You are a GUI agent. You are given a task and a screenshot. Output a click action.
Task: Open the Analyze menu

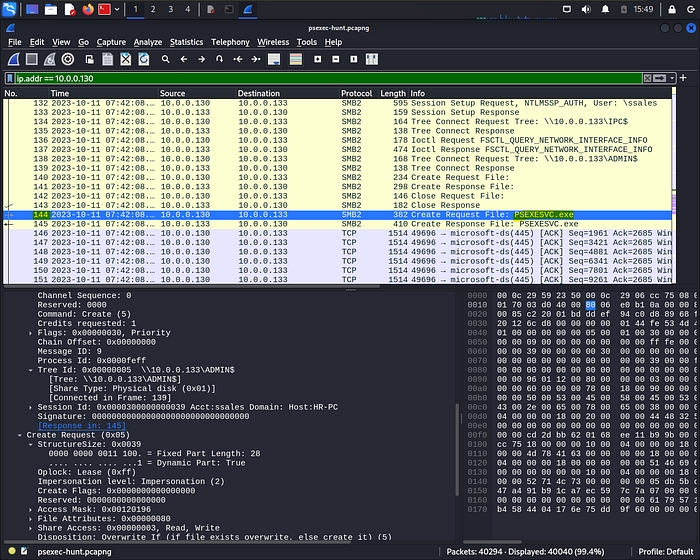[x=148, y=42]
